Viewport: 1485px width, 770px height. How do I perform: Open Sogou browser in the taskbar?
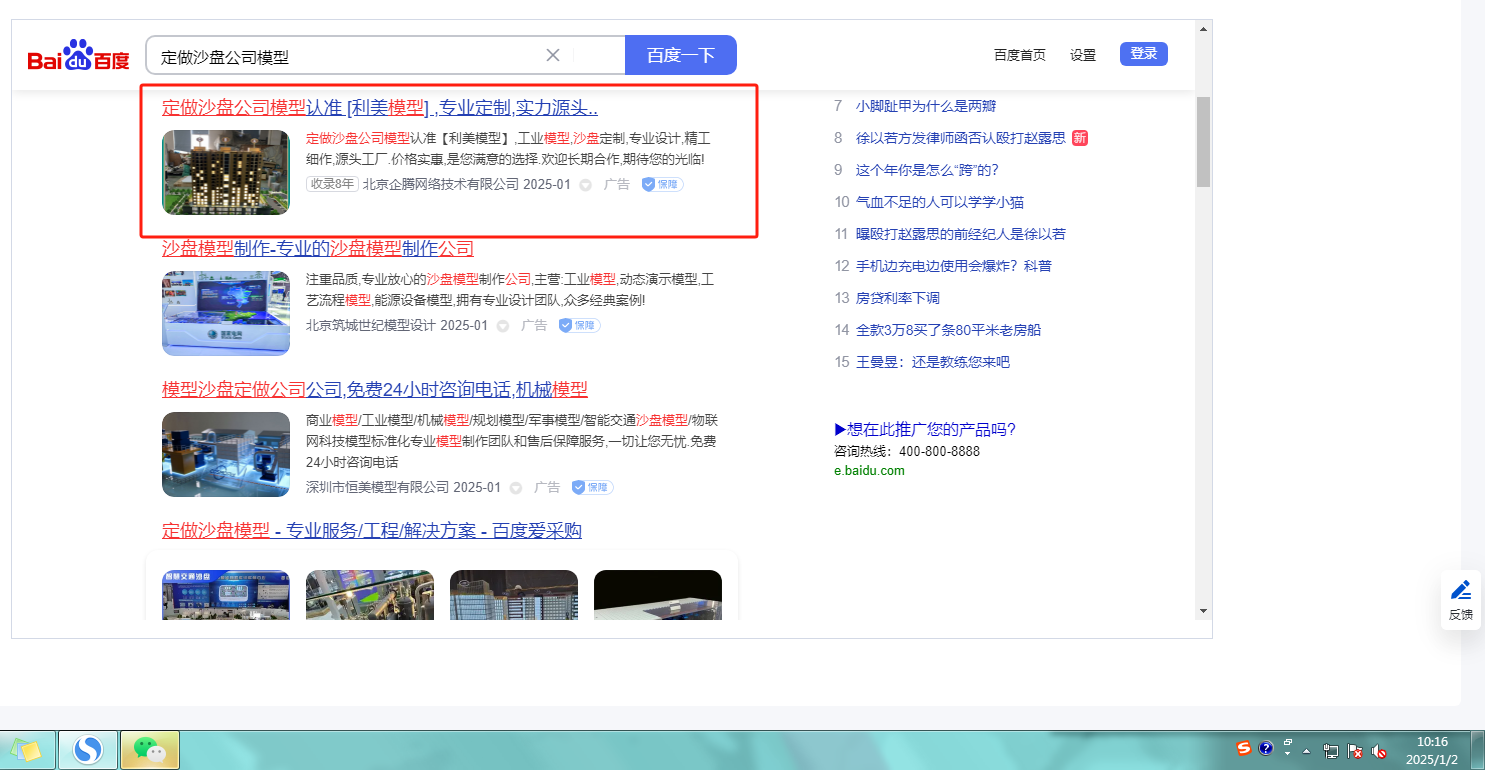[88, 749]
